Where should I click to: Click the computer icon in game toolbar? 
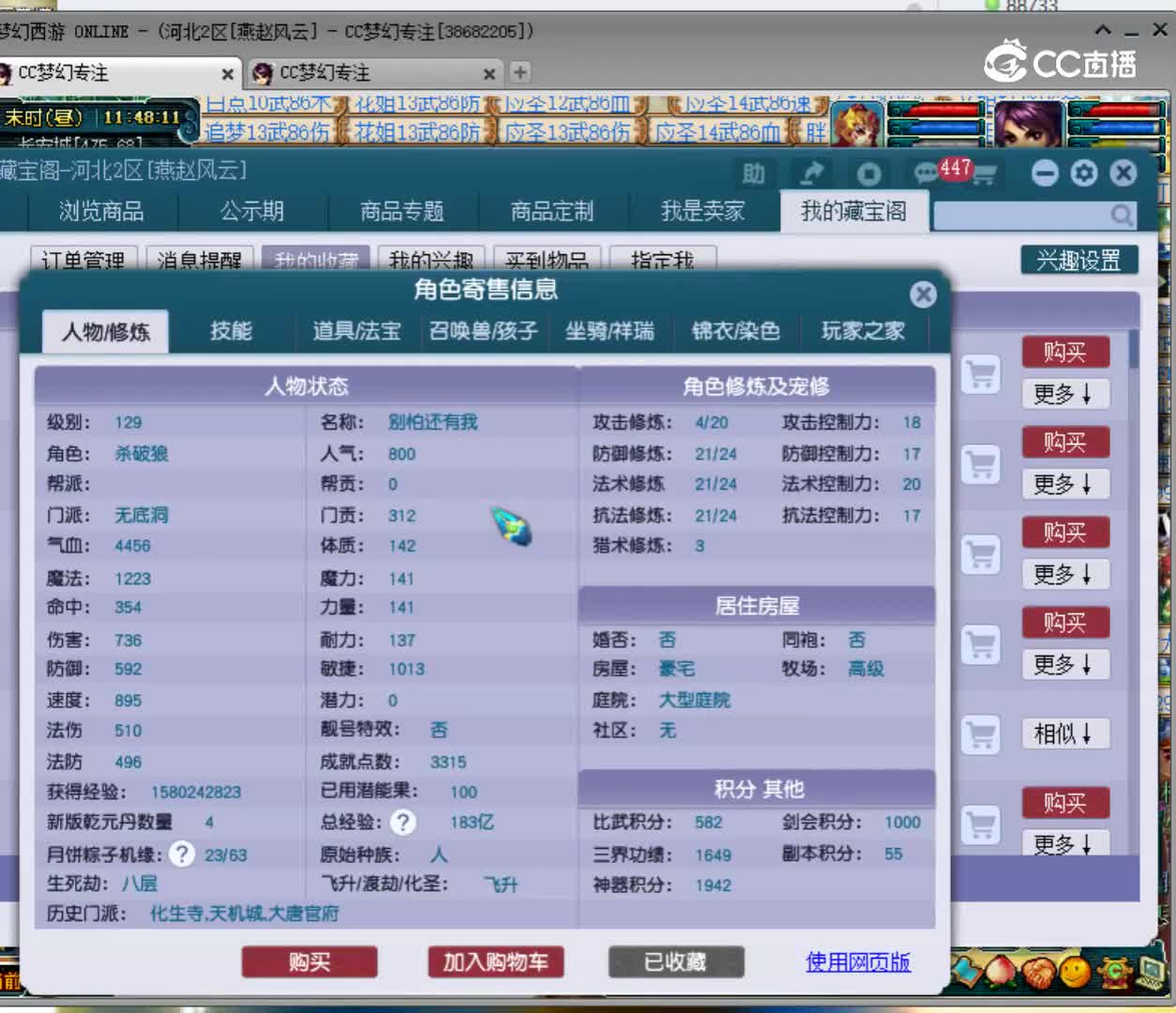click(x=1151, y=973)
